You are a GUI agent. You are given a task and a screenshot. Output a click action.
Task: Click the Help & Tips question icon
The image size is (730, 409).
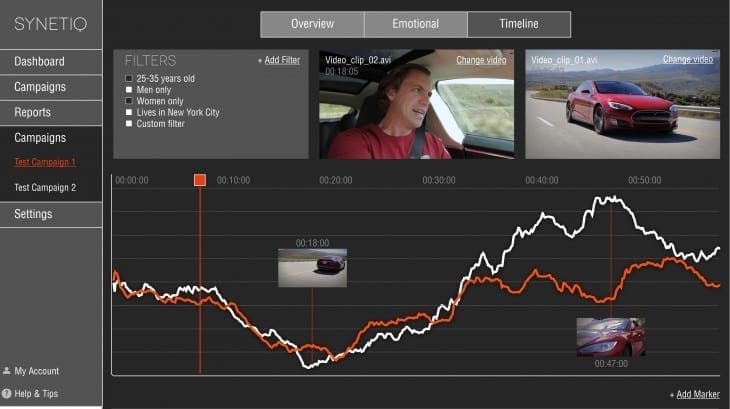(x=7, y=393)
